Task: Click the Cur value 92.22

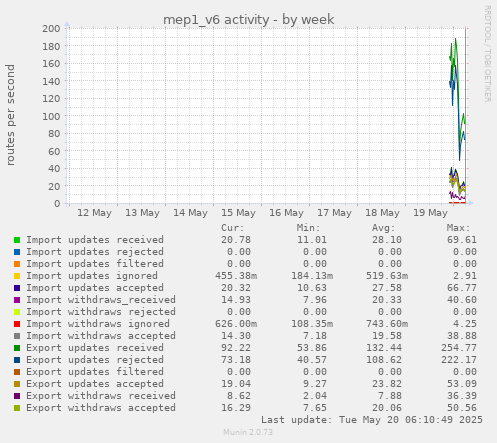Action: tap(236, 348)
